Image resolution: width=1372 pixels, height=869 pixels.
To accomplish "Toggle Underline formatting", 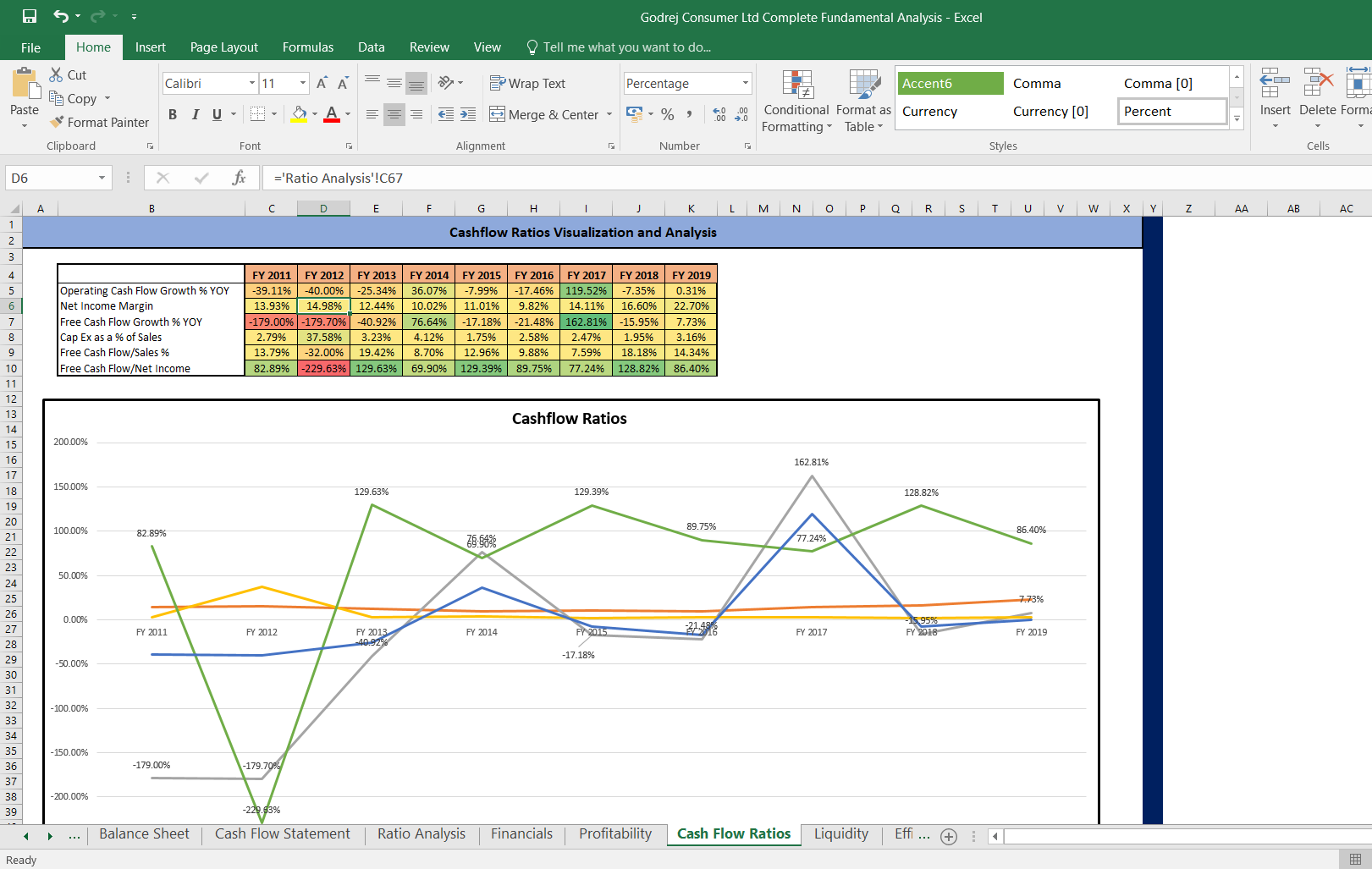I will click(x=217, y=114).
